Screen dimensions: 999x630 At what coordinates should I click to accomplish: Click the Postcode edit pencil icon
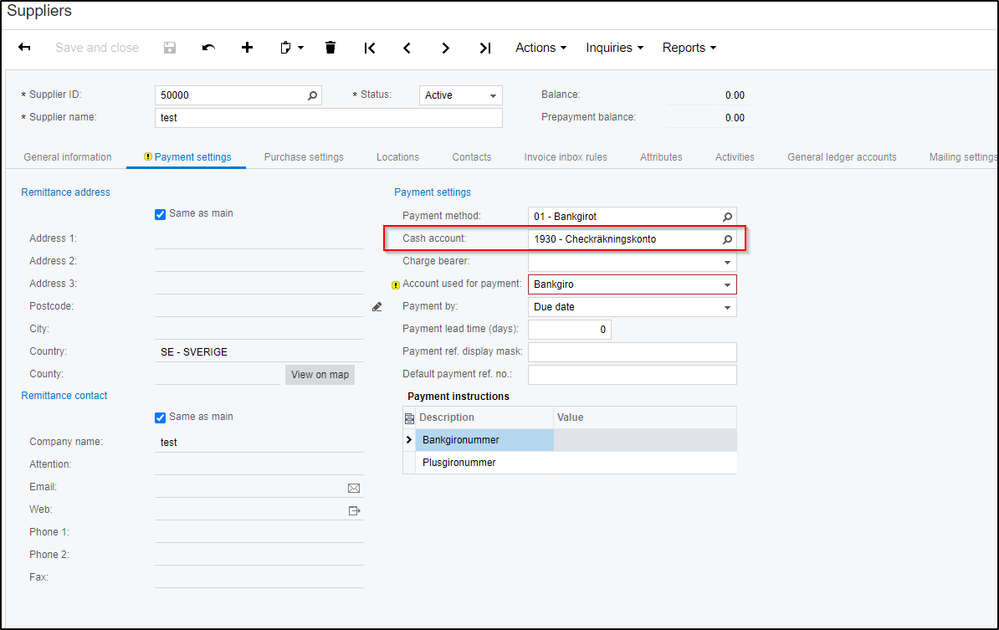click(377, 307)
